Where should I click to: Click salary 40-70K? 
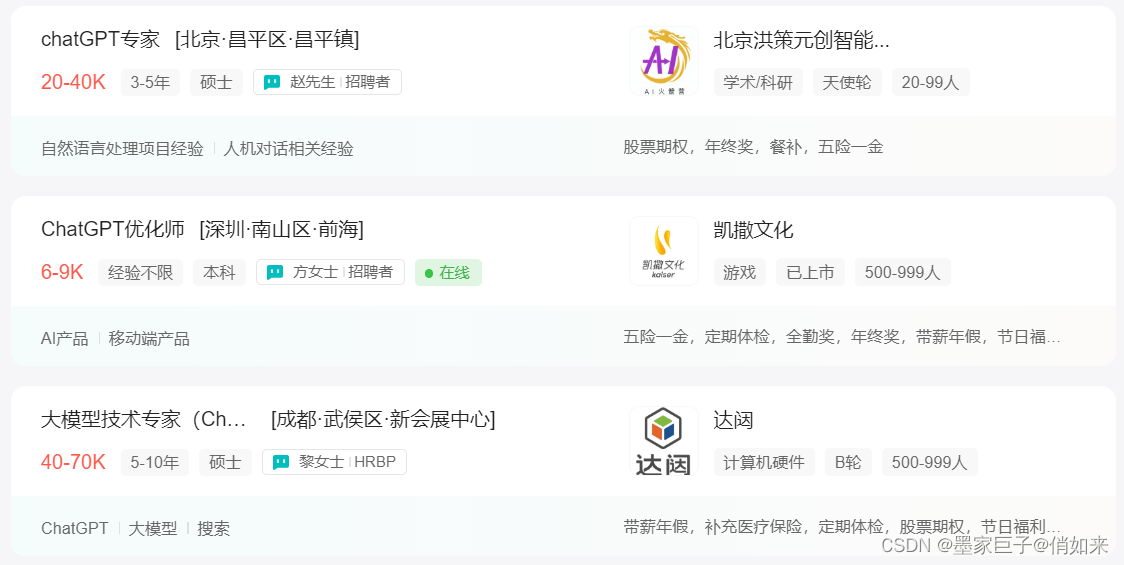click(73, 462)
